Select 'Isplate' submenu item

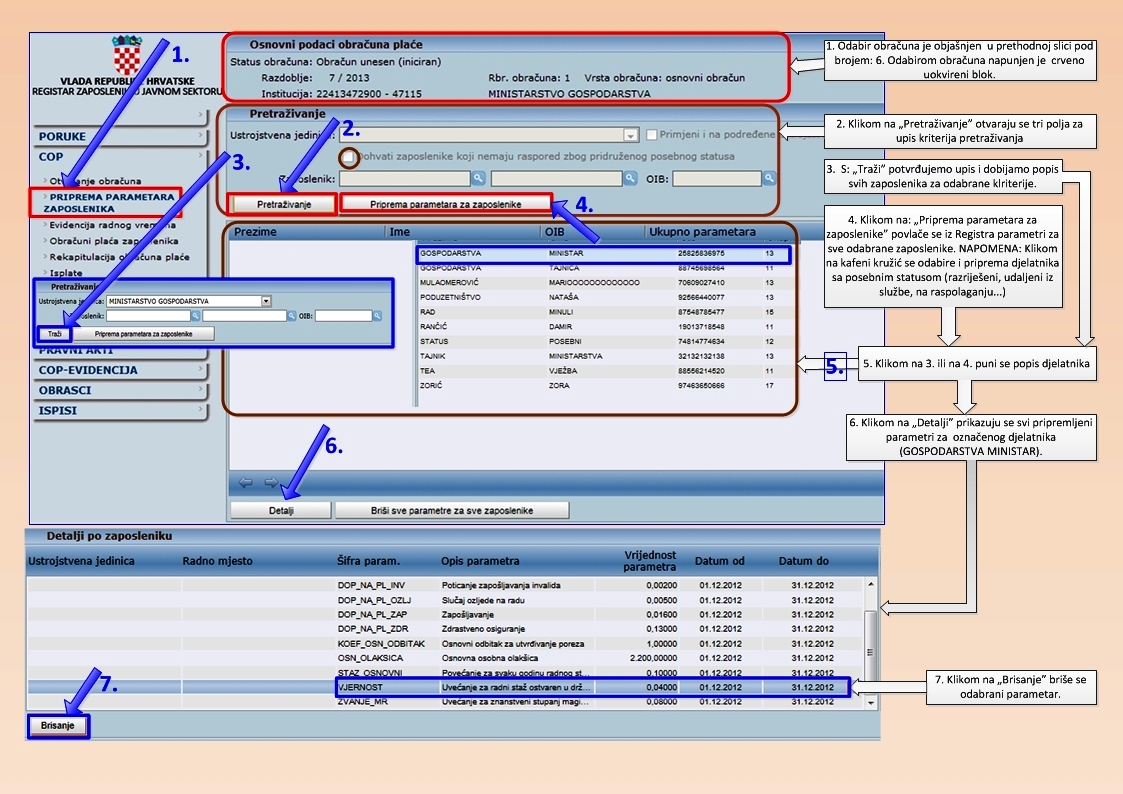(66, 273)
